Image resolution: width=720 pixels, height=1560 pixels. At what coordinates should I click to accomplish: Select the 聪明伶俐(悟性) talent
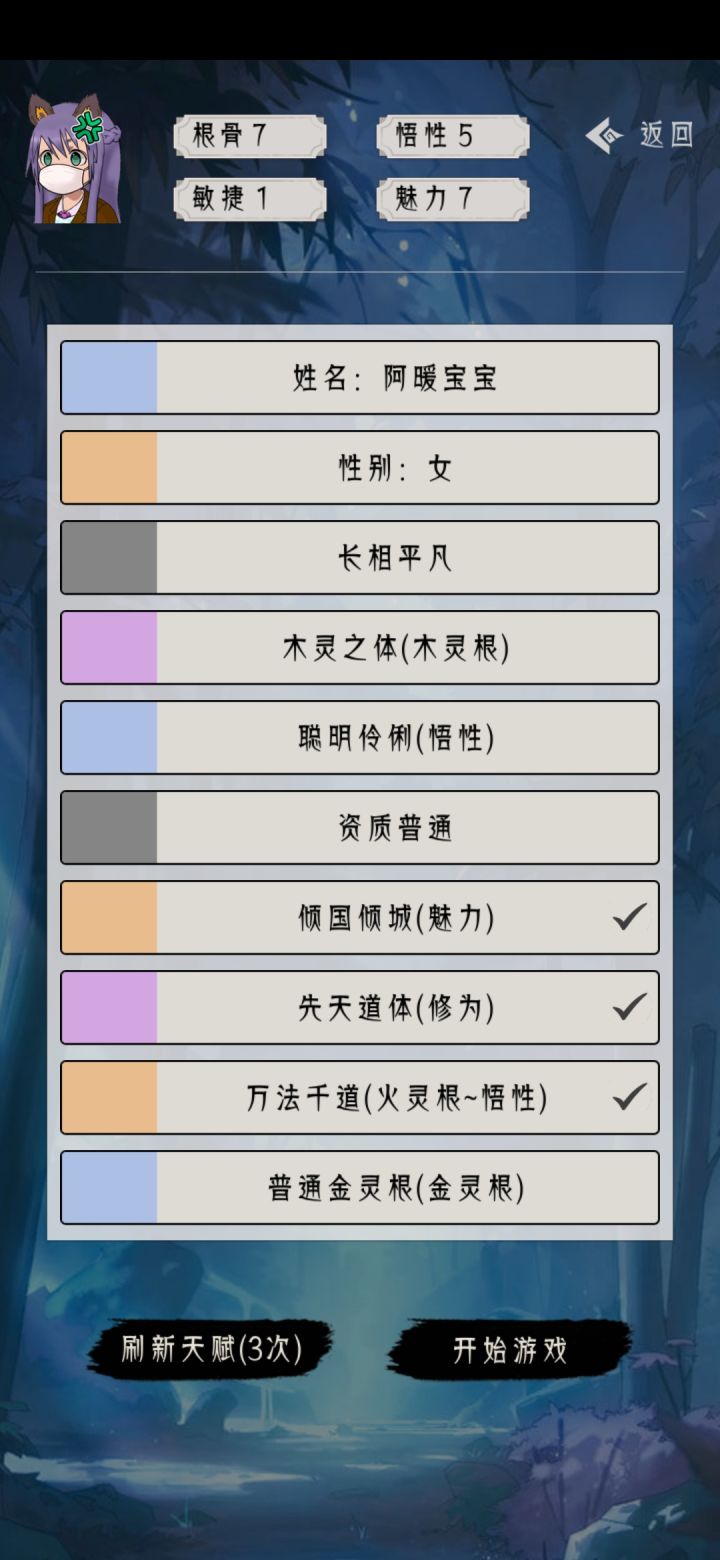pyautogui.click(x=395, y=738)
